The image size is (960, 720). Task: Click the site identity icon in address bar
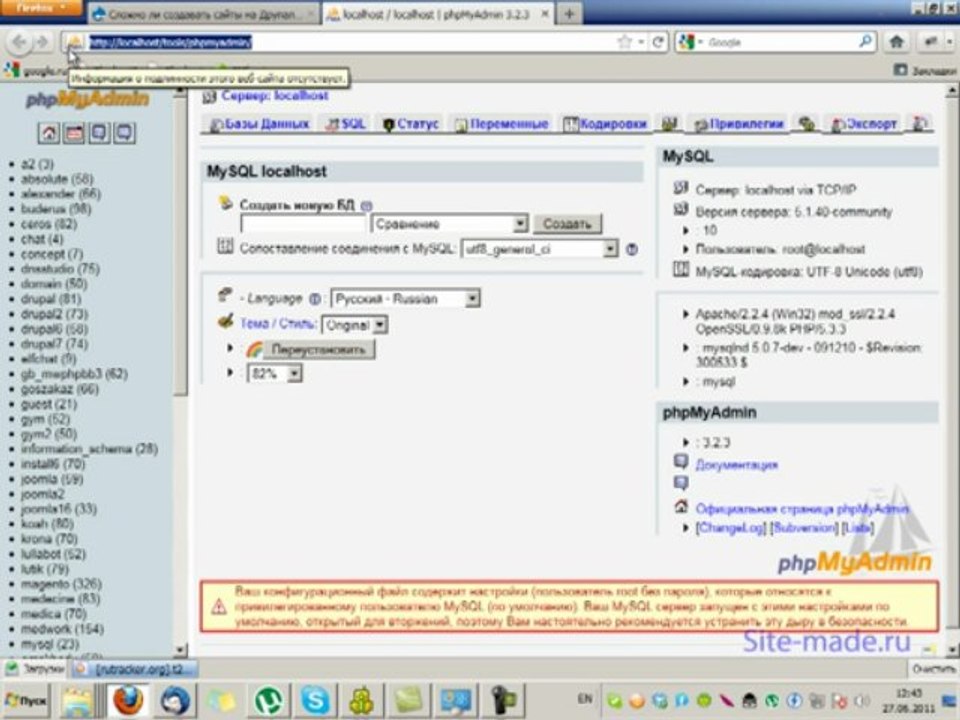(x=74, y=42)
